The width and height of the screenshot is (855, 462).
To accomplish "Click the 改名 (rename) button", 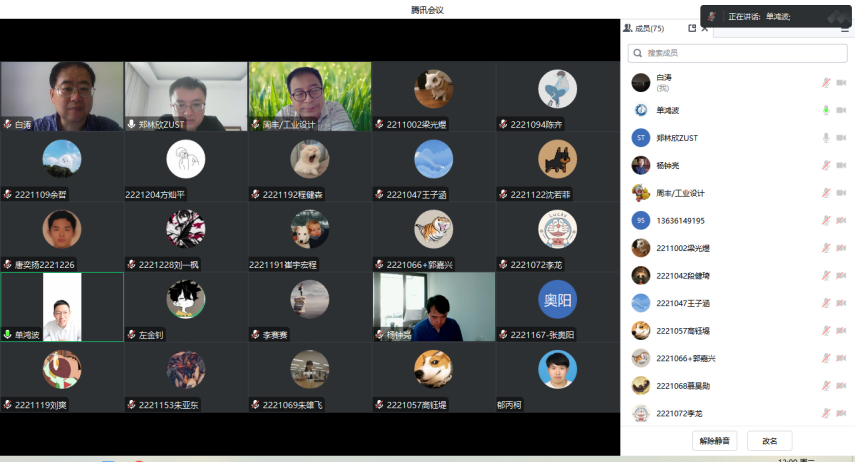I will [769, 440].
